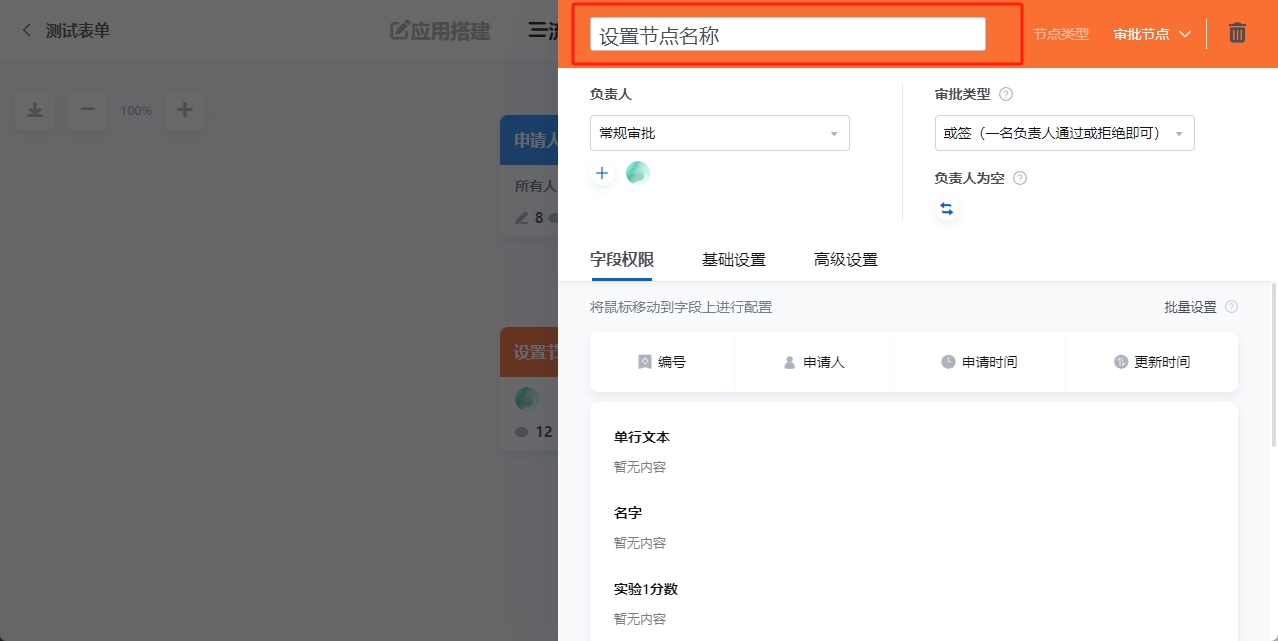Image resolution: width=1278 pixels, height=641 pixels.
Task: Open the 审批节点 node type dropdown
Action: tap(1152, 32)
